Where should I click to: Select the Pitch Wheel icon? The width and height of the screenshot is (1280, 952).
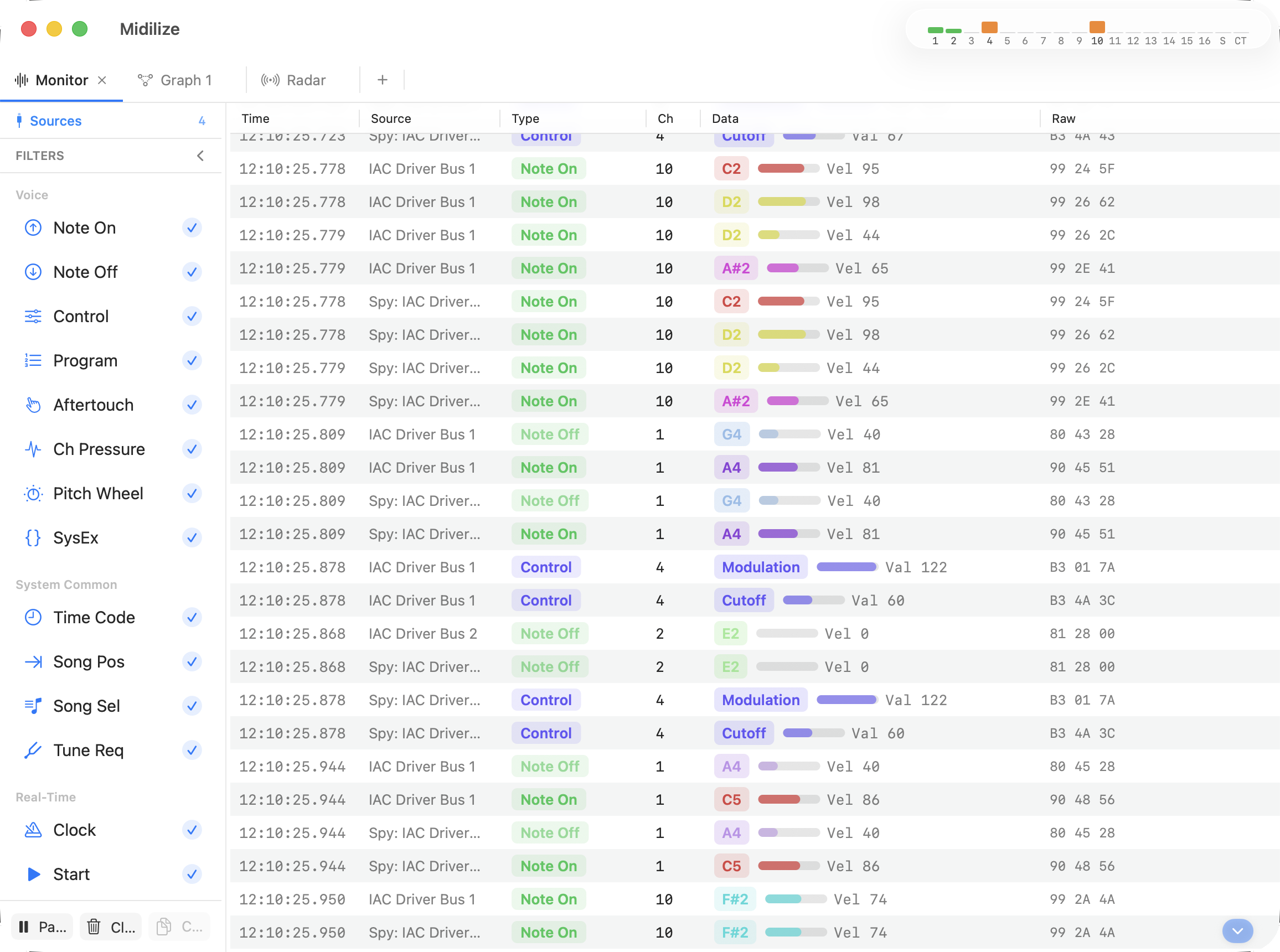pos(33,493)
